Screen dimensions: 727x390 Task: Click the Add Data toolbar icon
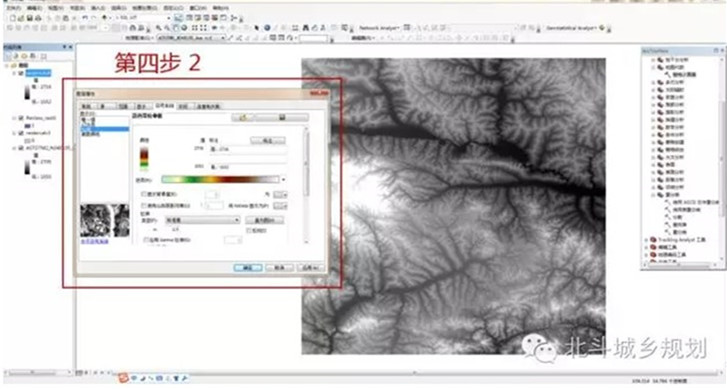105,18
